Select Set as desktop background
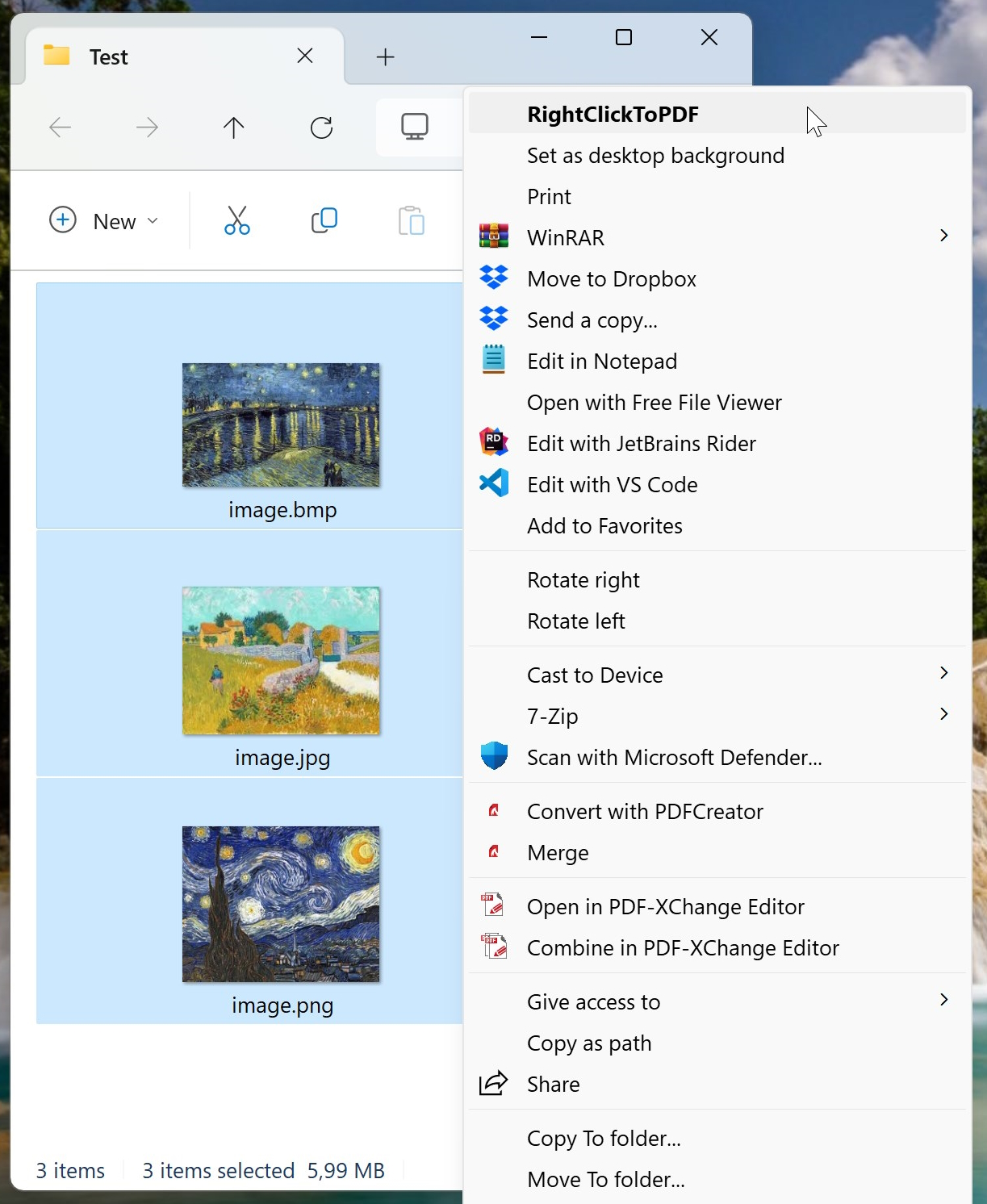 pyautogui.click(x=717, y=155)
